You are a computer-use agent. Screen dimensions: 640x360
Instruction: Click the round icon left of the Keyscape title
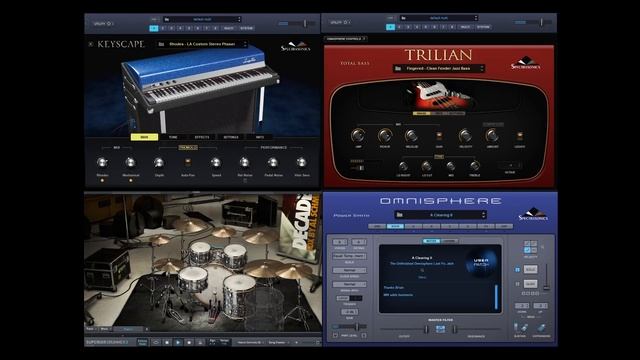tap(91, 44)
